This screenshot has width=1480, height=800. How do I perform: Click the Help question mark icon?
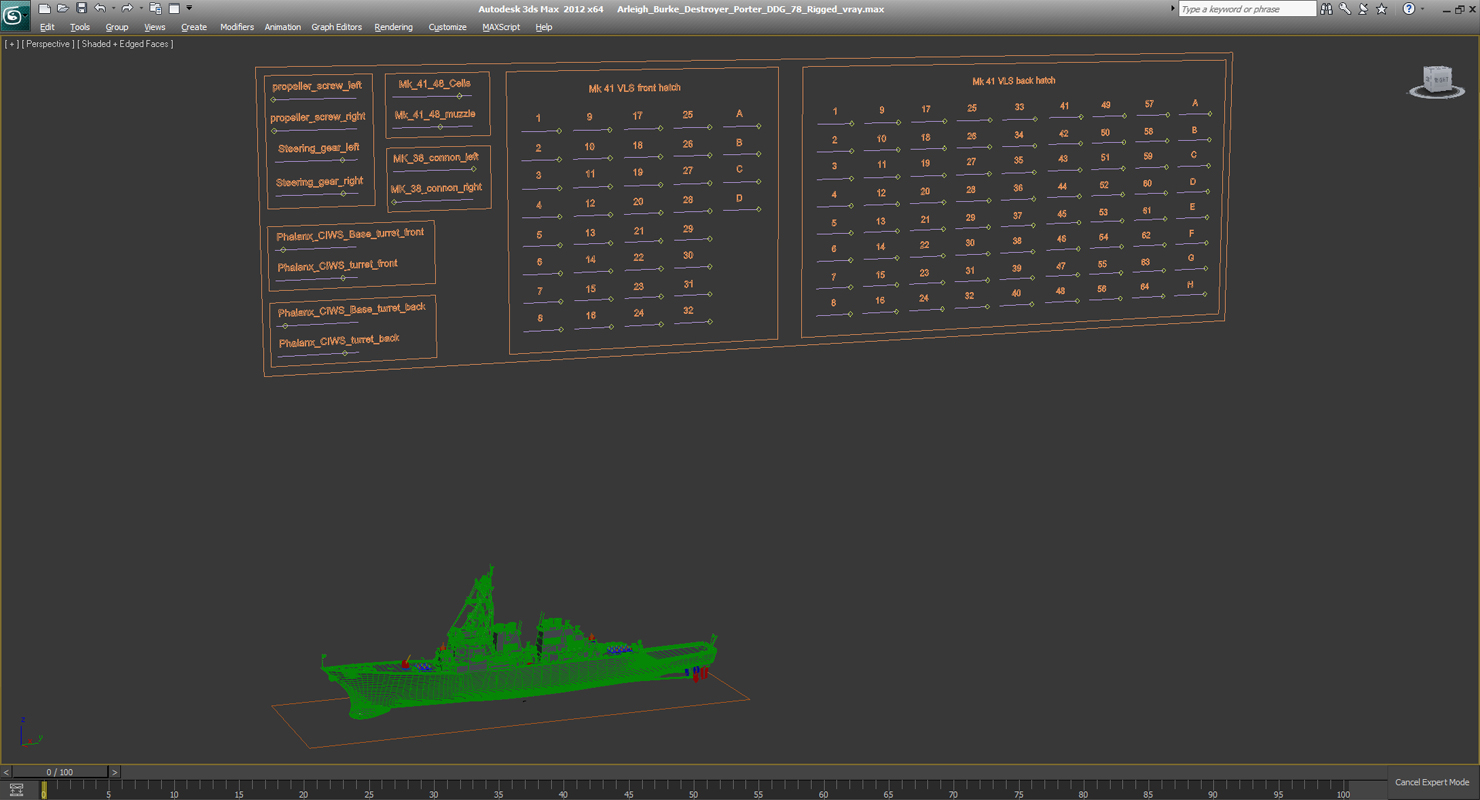point(1408,9)
